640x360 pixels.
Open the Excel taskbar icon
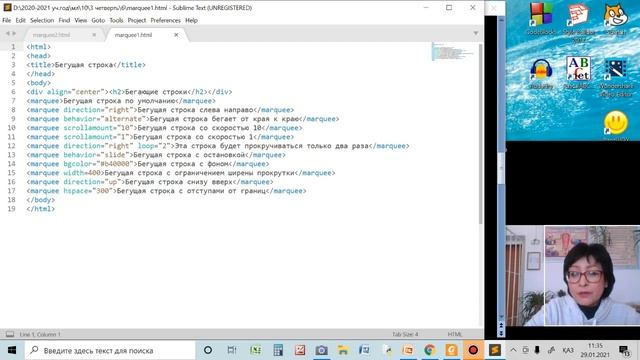(x=256, y=350)
